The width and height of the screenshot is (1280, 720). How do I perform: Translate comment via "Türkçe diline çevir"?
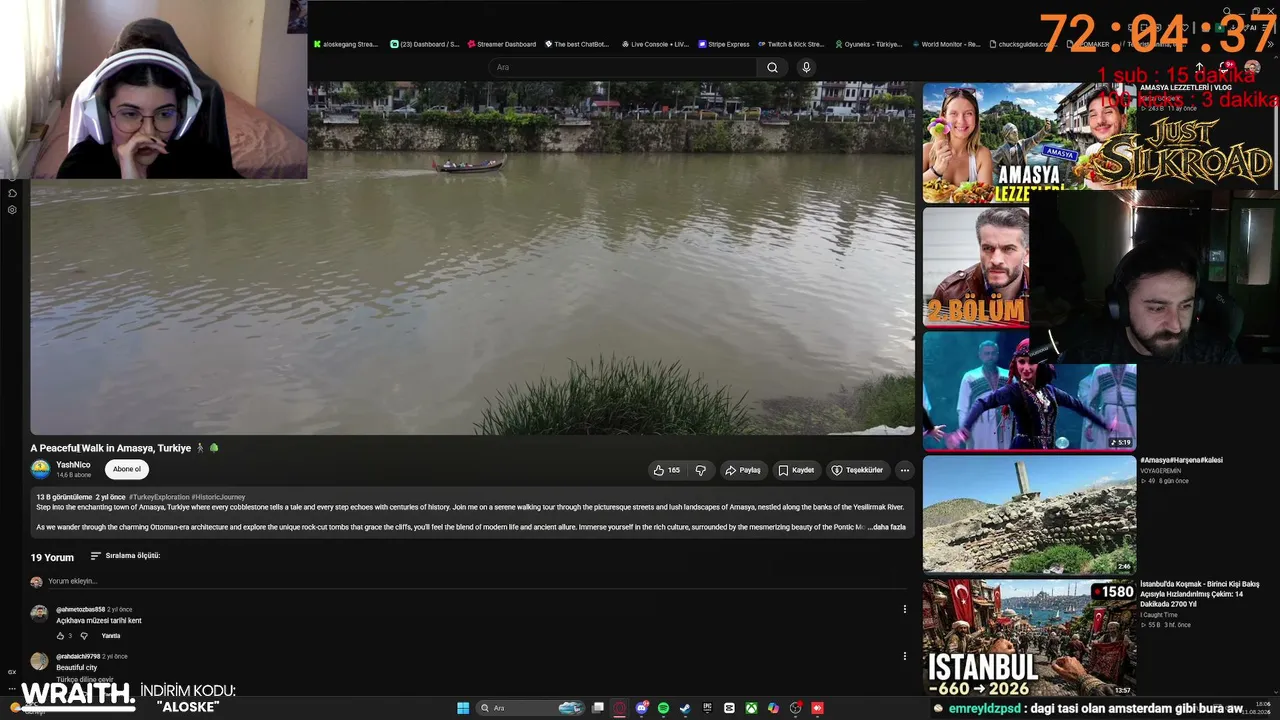[x=85, y=679]
